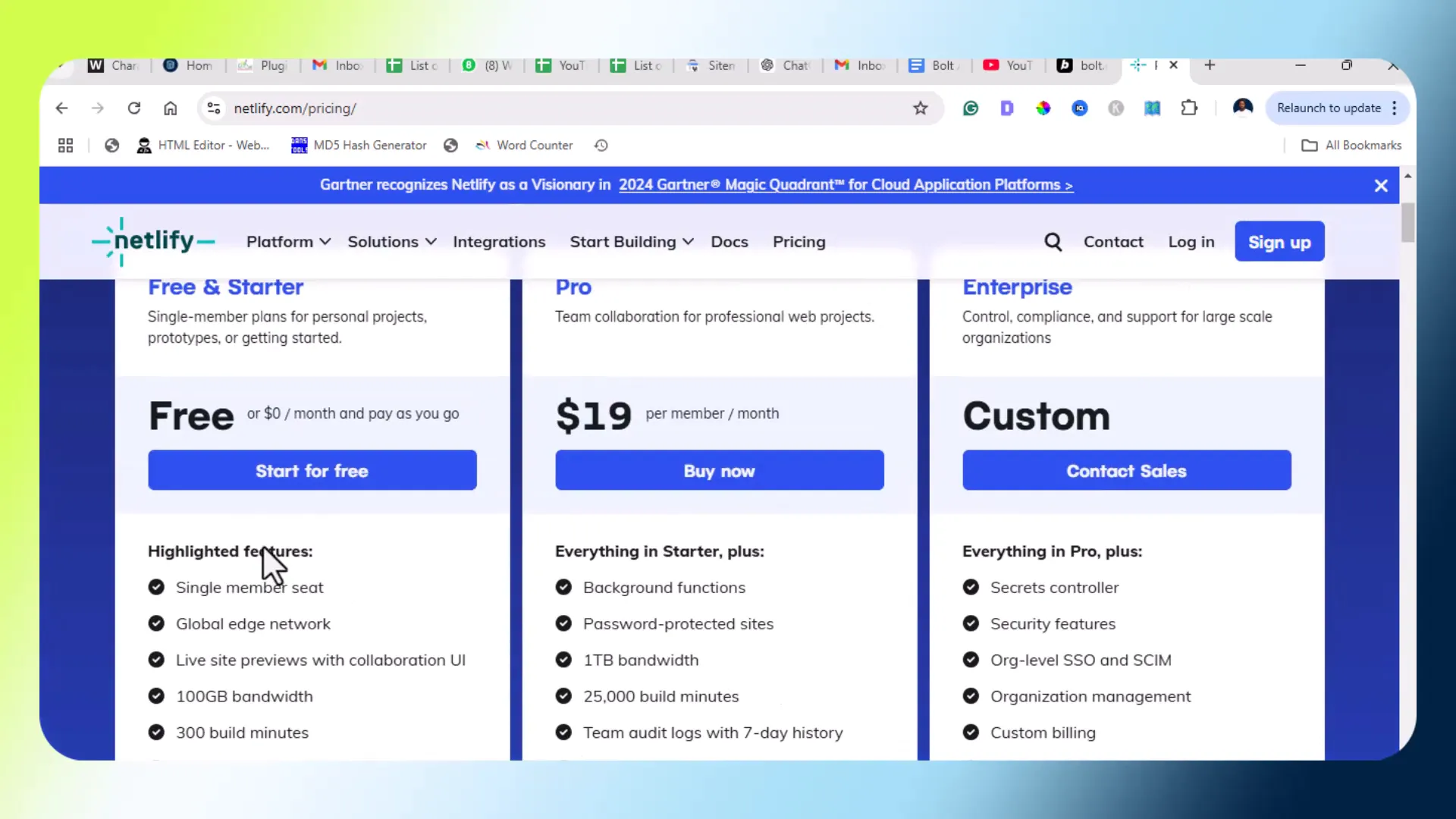This screenshot has height=819, width=1456.
Task: Click the Netlify logo
Action: 153,241
